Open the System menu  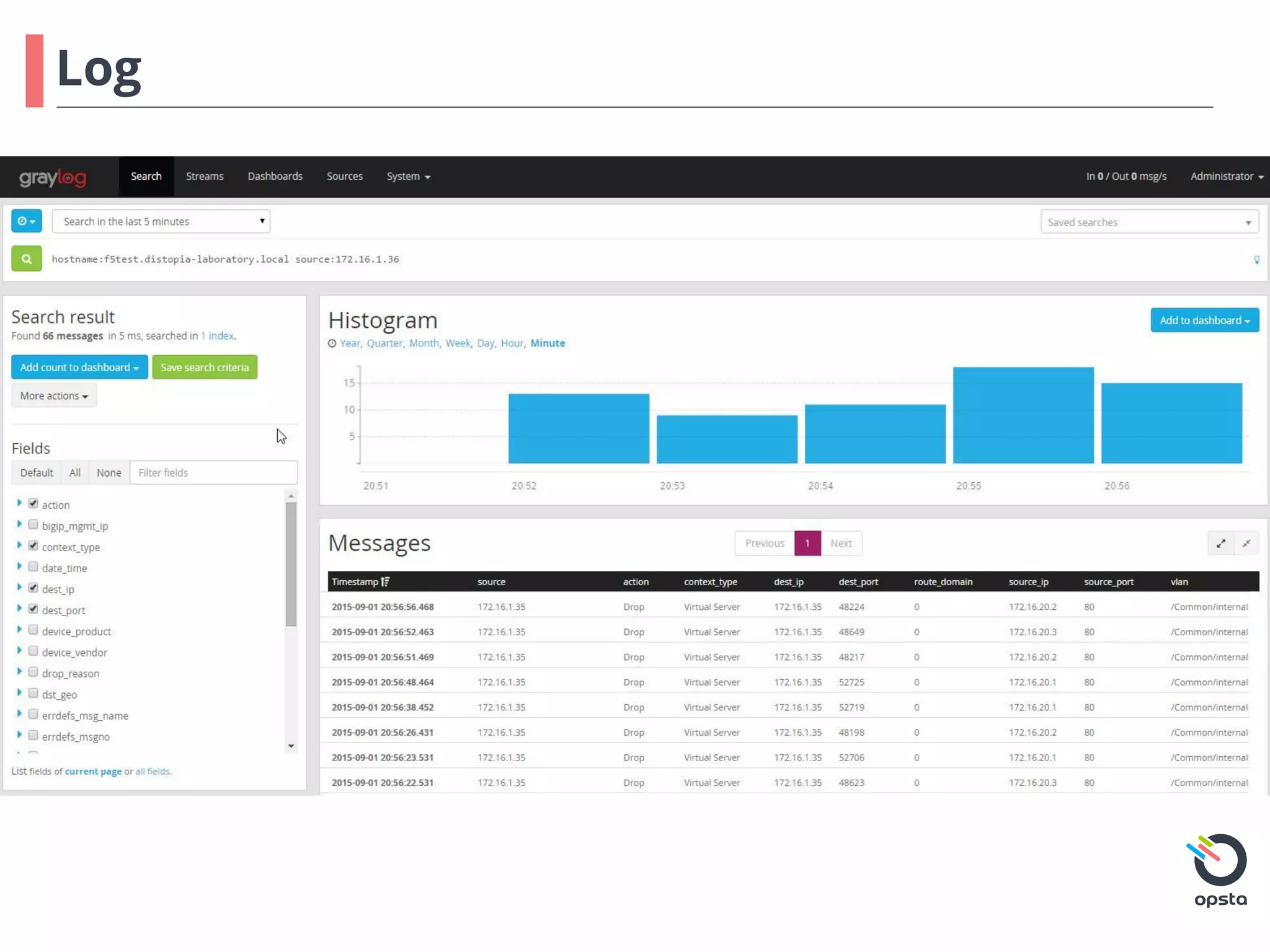(408, 177)
